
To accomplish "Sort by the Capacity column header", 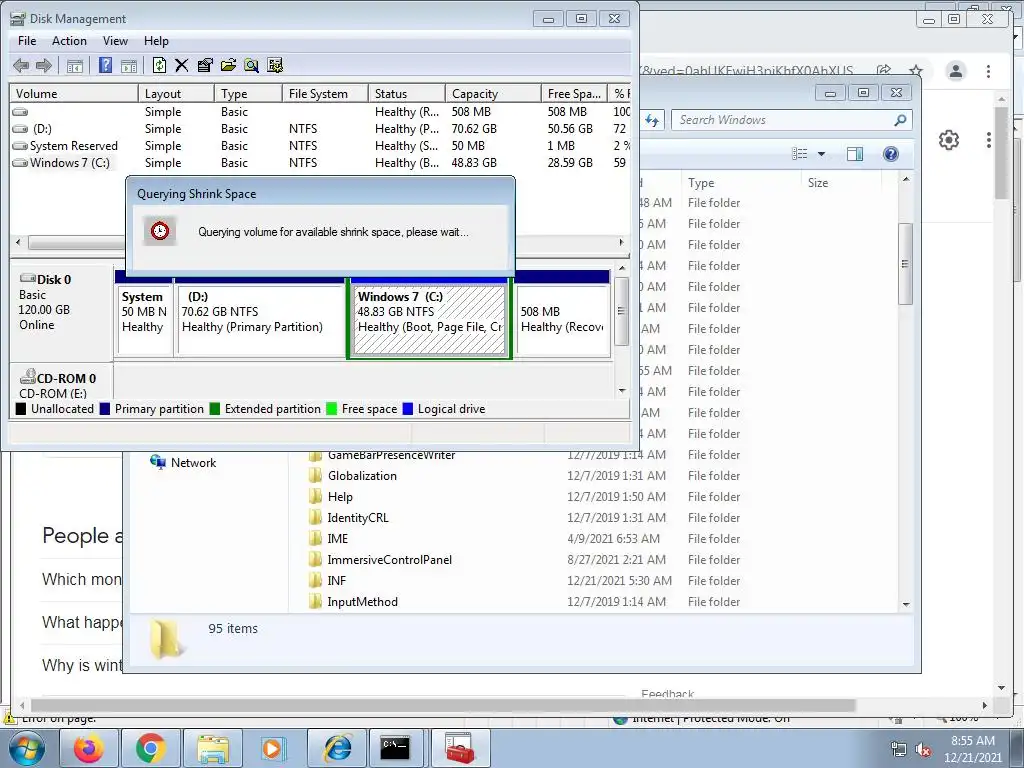I will click(x=493, y=93).
